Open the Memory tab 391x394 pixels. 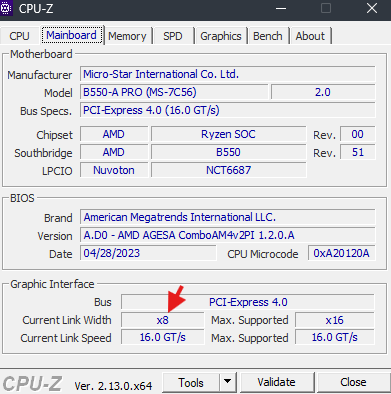pyautogui.click(x=127, y=36)
